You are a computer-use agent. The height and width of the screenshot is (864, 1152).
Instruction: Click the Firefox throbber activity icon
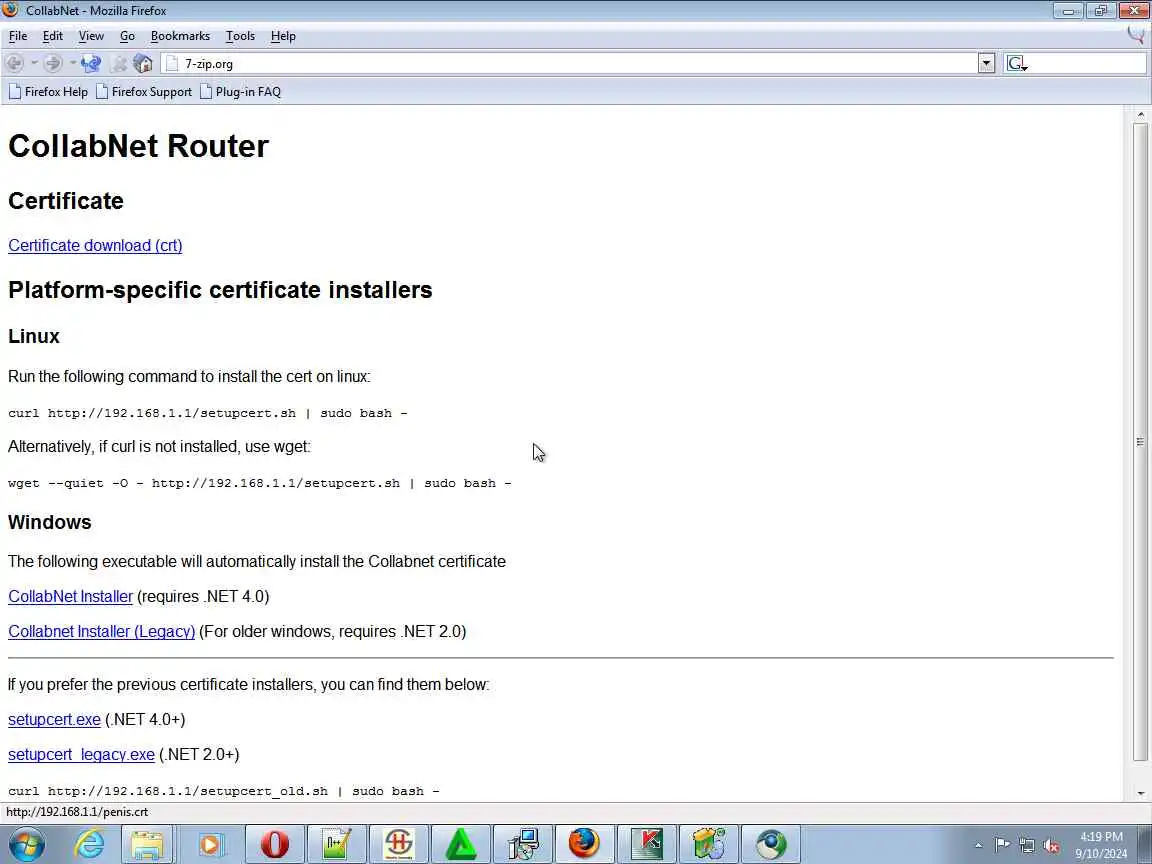(1136, 35)
